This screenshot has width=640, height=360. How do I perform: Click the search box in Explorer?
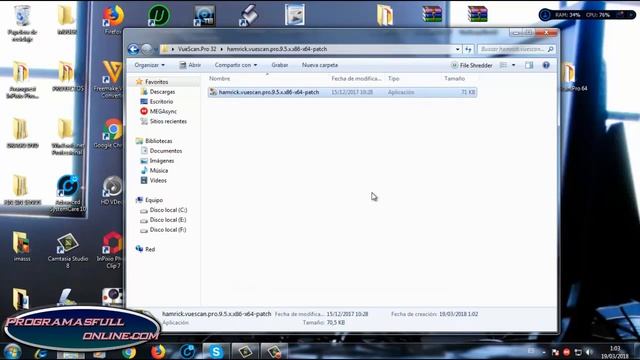(516, 49)
